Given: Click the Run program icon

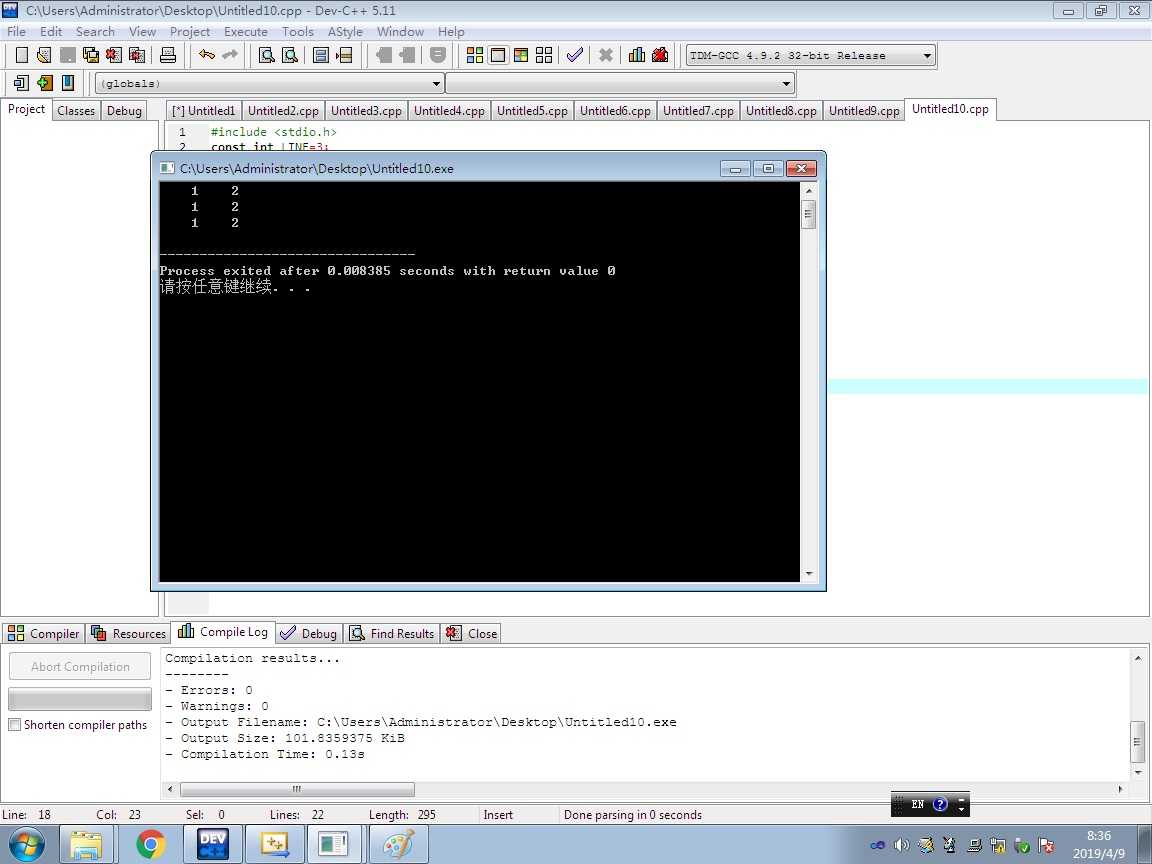Looking at the screenshot, I should click(498, 55).
